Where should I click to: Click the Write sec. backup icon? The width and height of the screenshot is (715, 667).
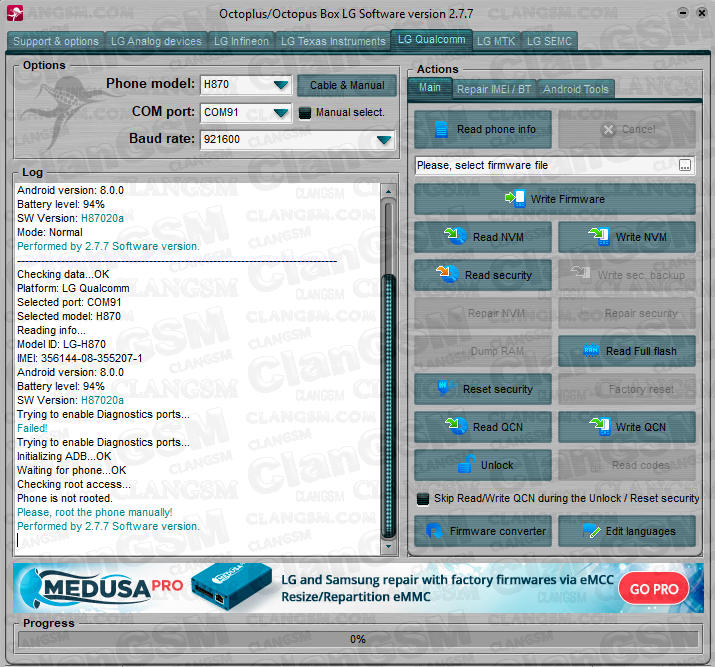[x=581, y=273]
